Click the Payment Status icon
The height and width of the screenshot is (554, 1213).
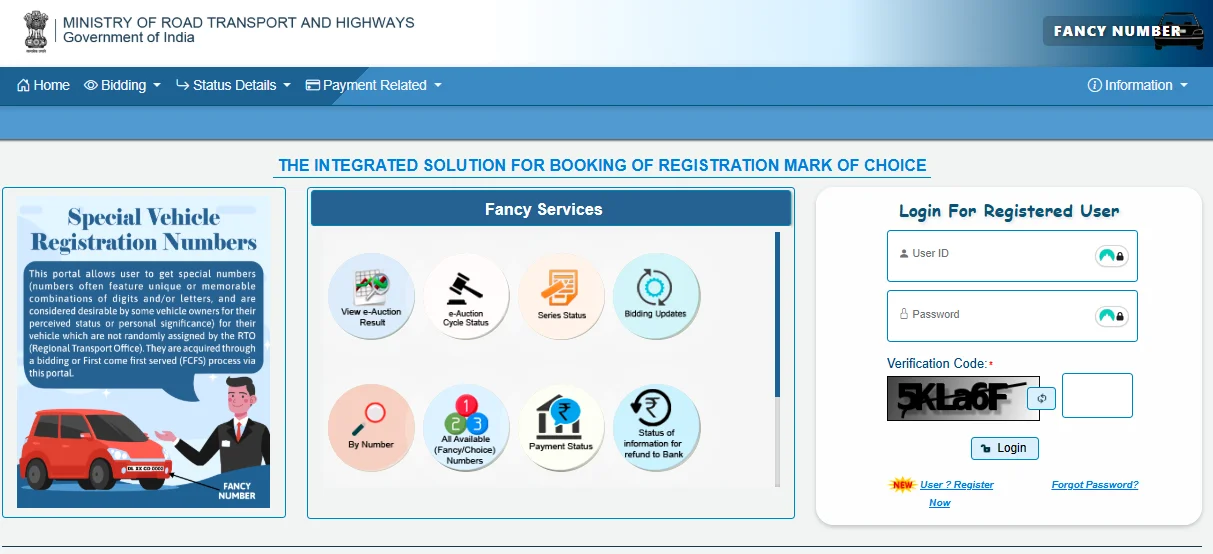(x=561, y=427)
